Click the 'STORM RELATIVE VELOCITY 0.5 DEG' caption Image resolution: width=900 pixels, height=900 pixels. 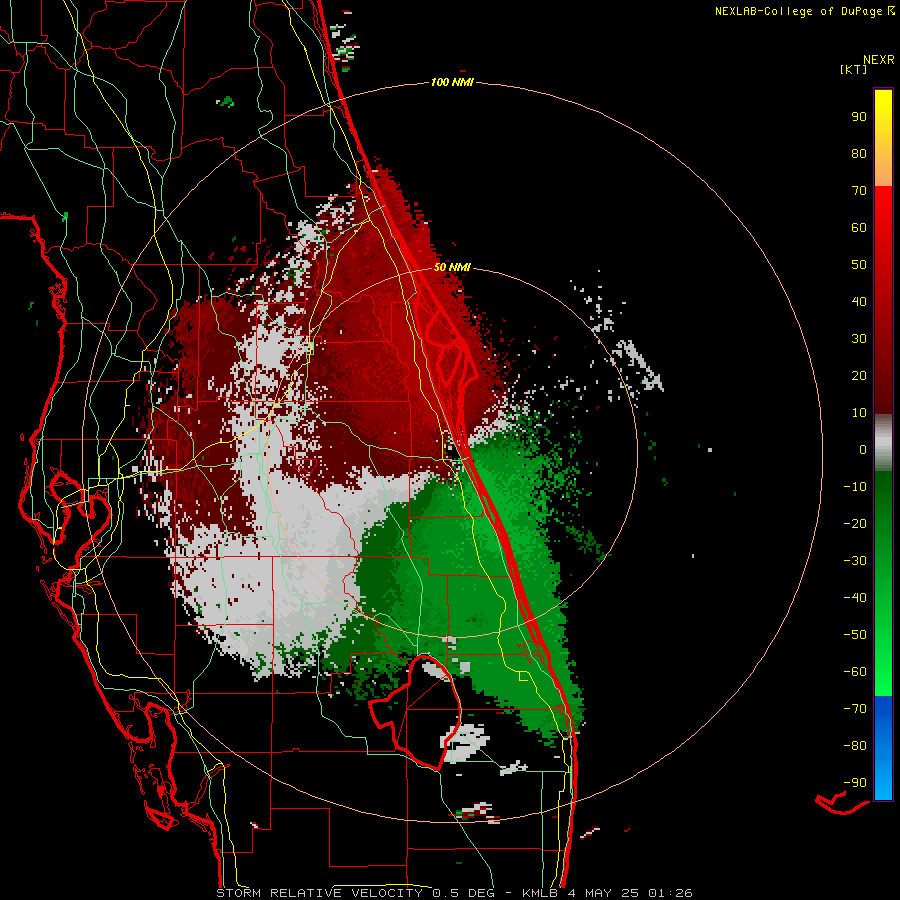(354, 893)
